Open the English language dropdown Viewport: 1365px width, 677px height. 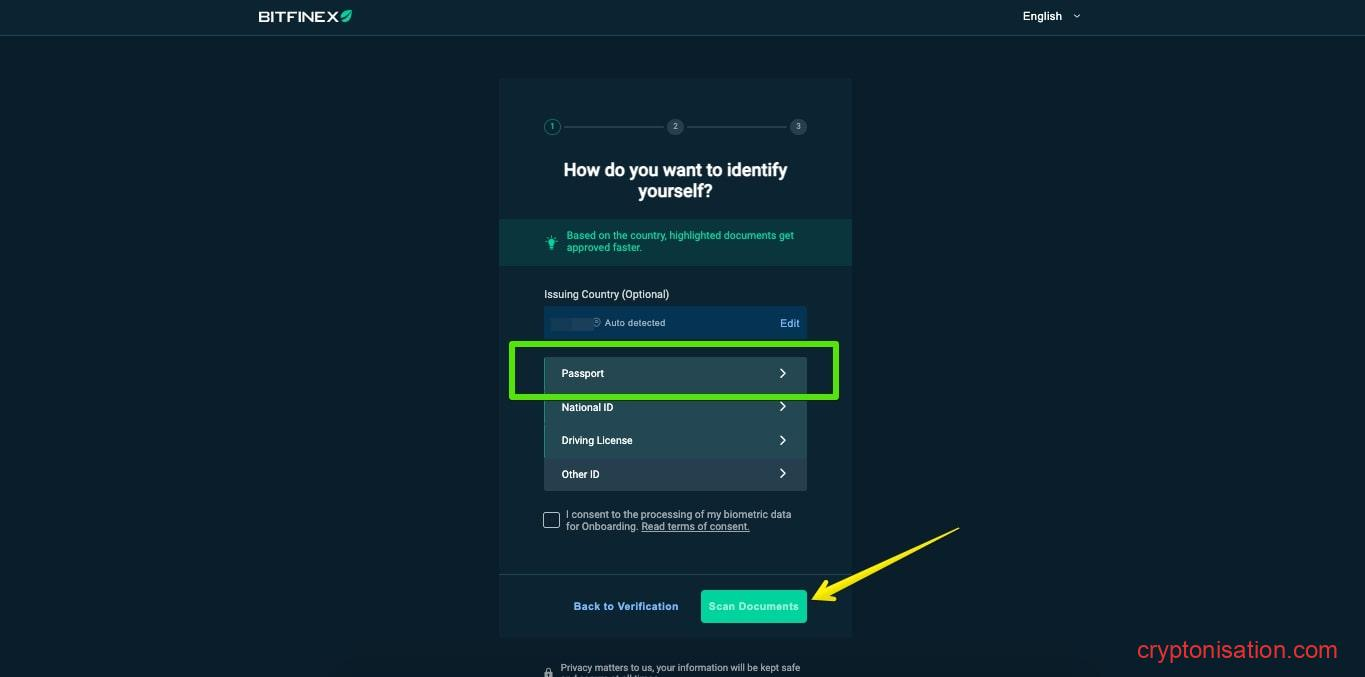[1051, 16]
